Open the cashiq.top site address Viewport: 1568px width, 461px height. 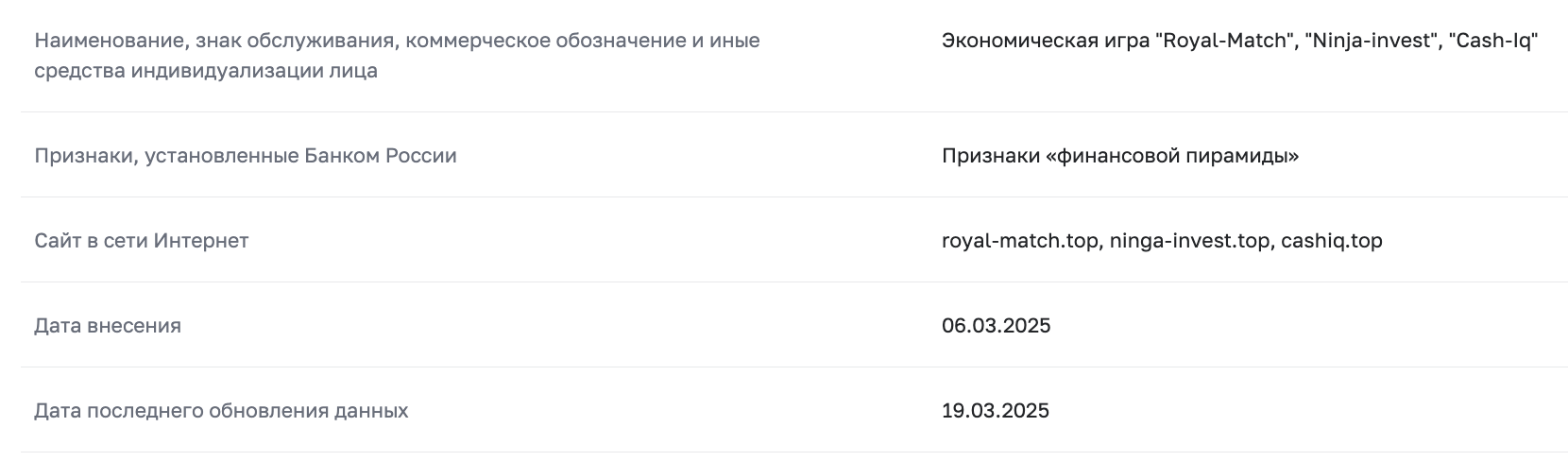coord(1332,240)
